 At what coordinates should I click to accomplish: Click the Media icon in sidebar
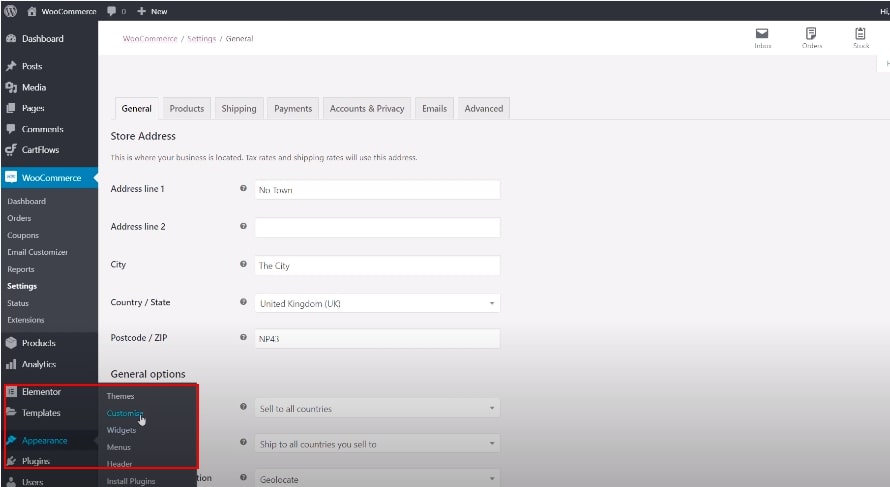click(11, 87)
